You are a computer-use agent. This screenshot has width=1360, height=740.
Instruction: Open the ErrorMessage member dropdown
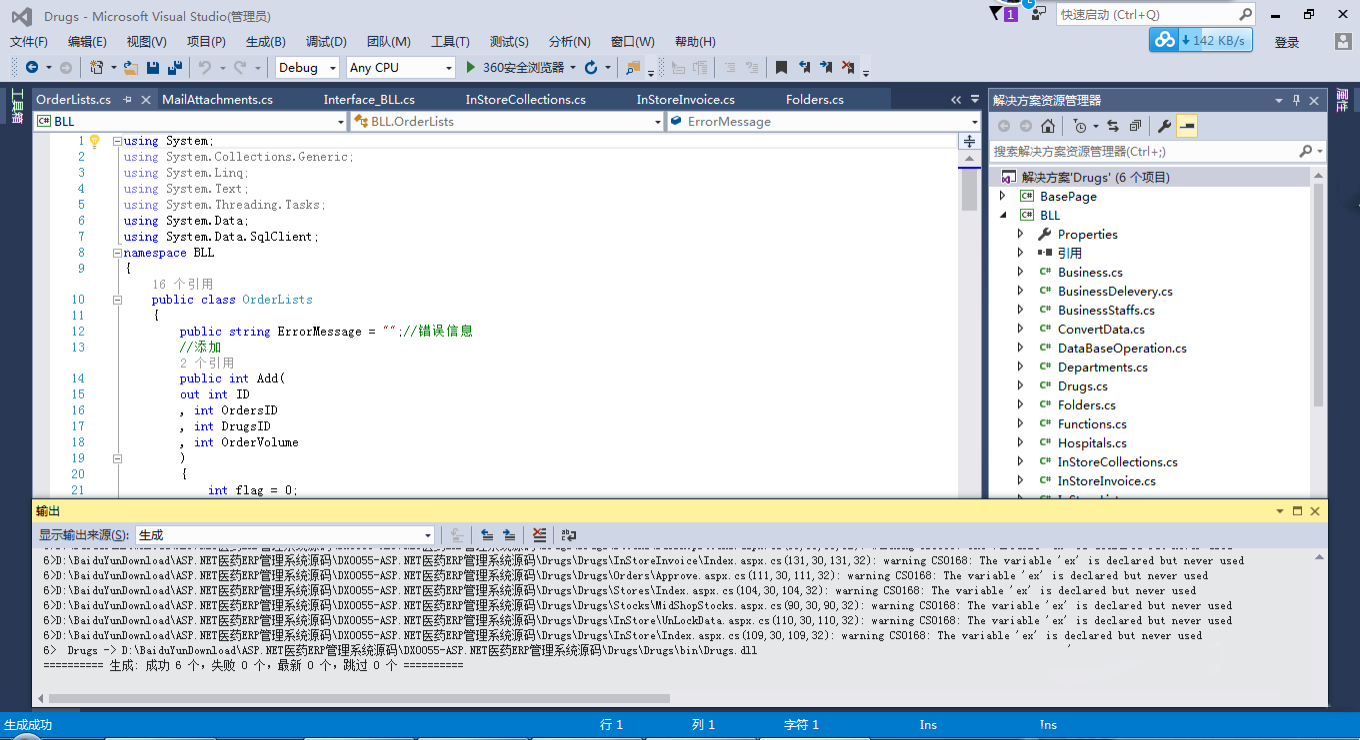(x=824, y=121)
